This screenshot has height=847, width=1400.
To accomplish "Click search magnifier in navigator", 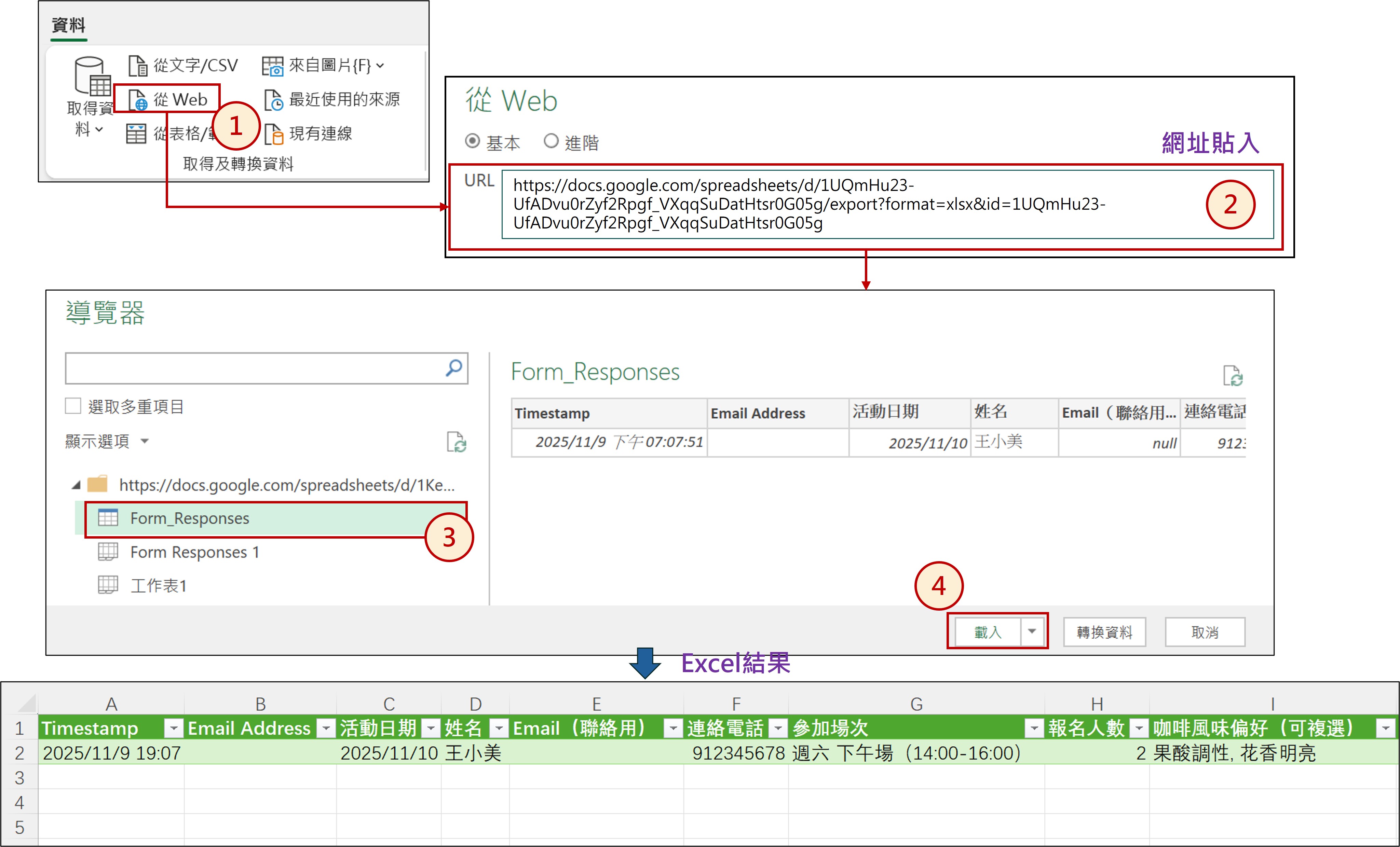I will coord(454,368).
